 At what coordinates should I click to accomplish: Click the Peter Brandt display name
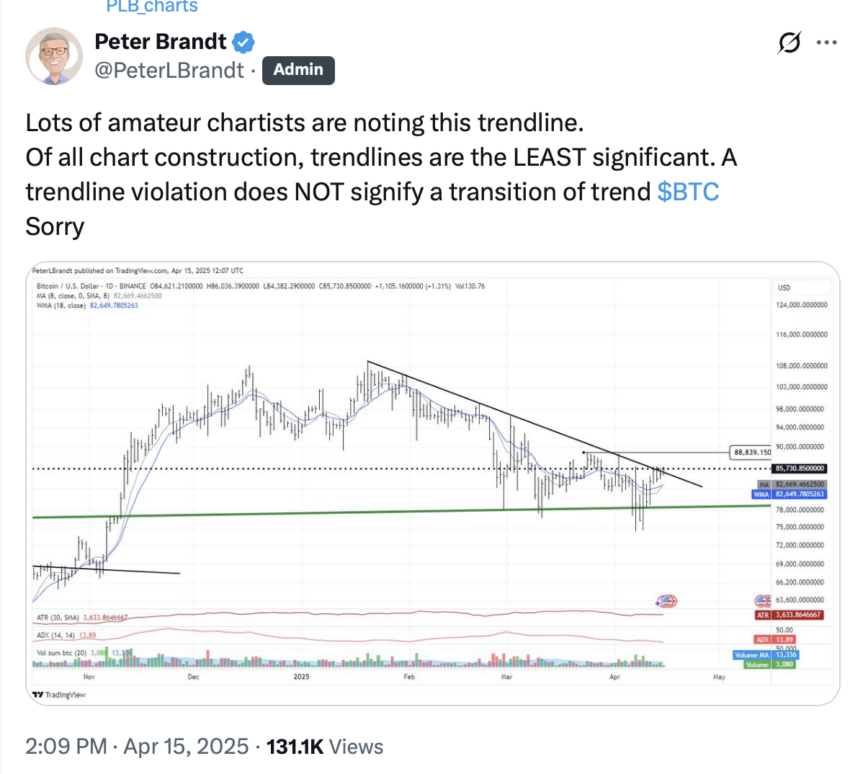160,42
